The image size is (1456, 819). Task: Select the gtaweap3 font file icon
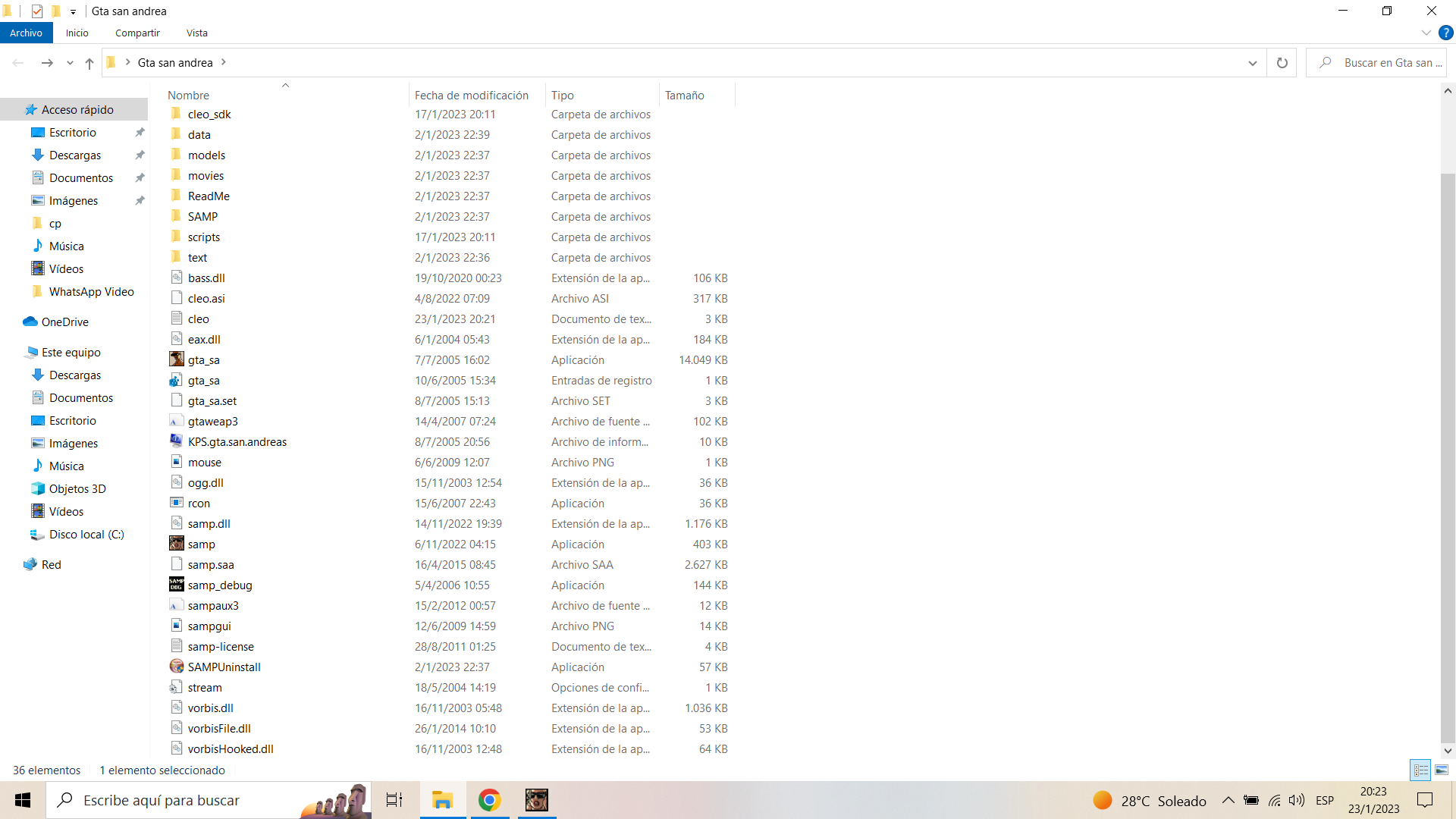tap(176, 421)
